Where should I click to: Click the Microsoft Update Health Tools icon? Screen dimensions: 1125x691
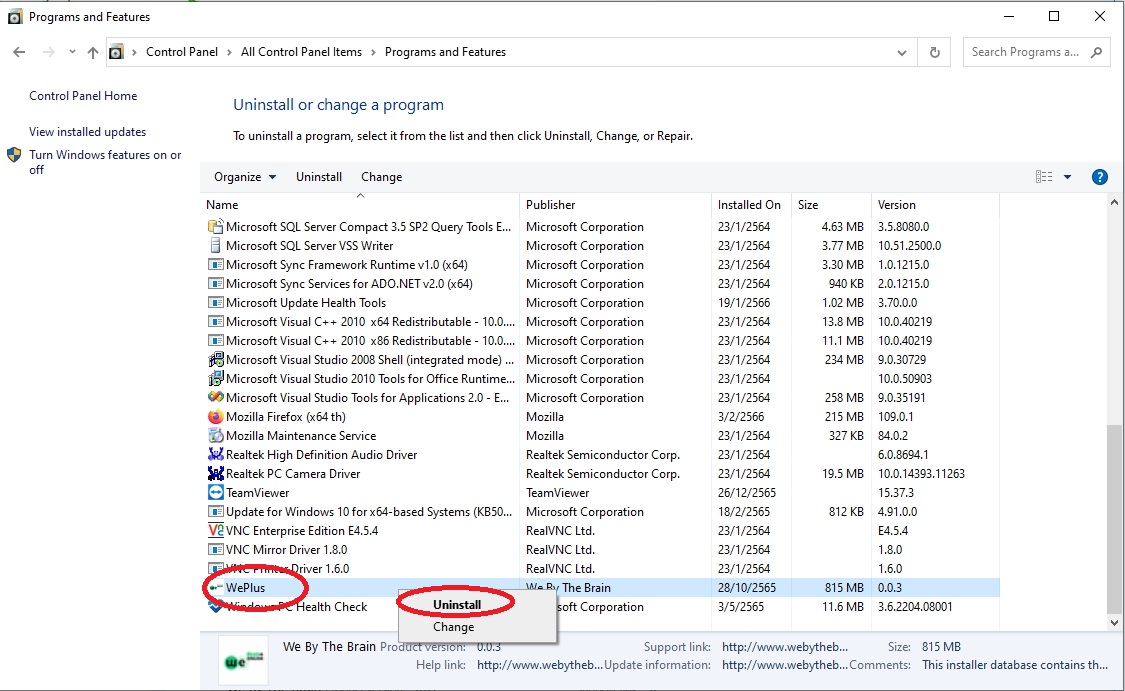215,303
